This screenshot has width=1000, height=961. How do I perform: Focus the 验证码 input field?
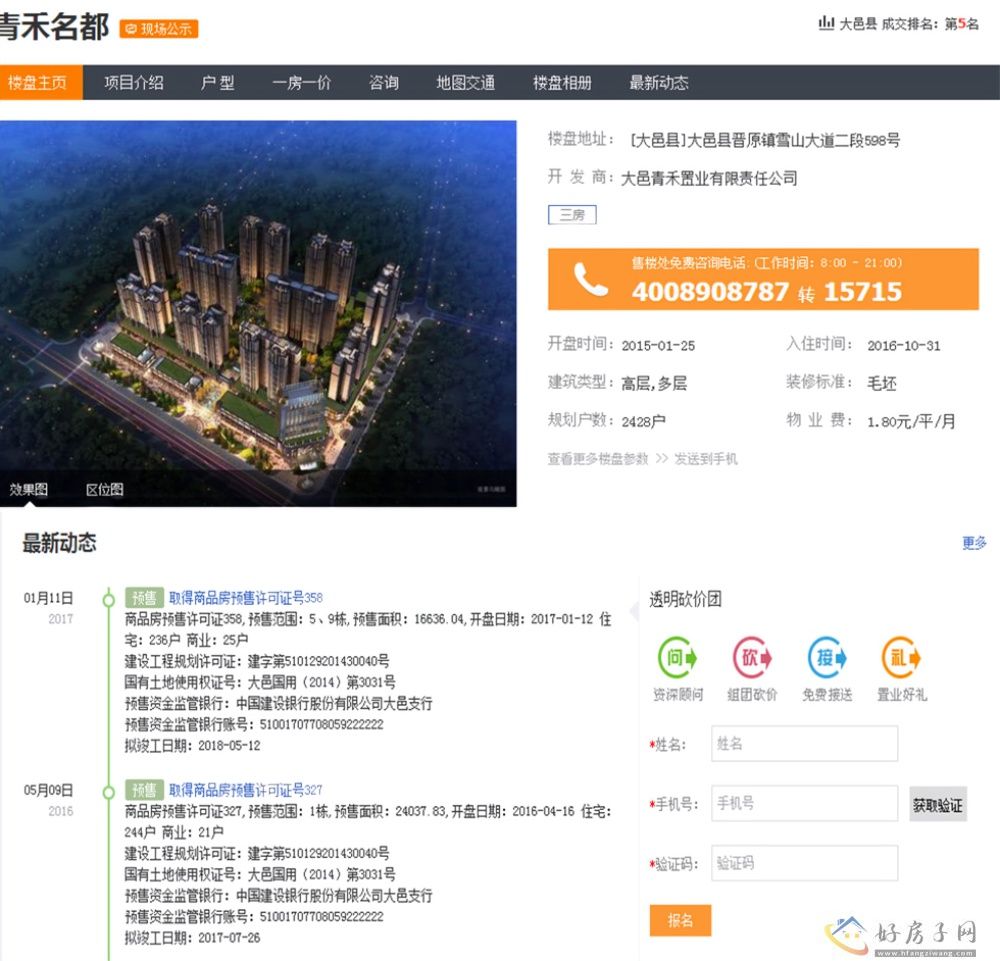point(804,863)
